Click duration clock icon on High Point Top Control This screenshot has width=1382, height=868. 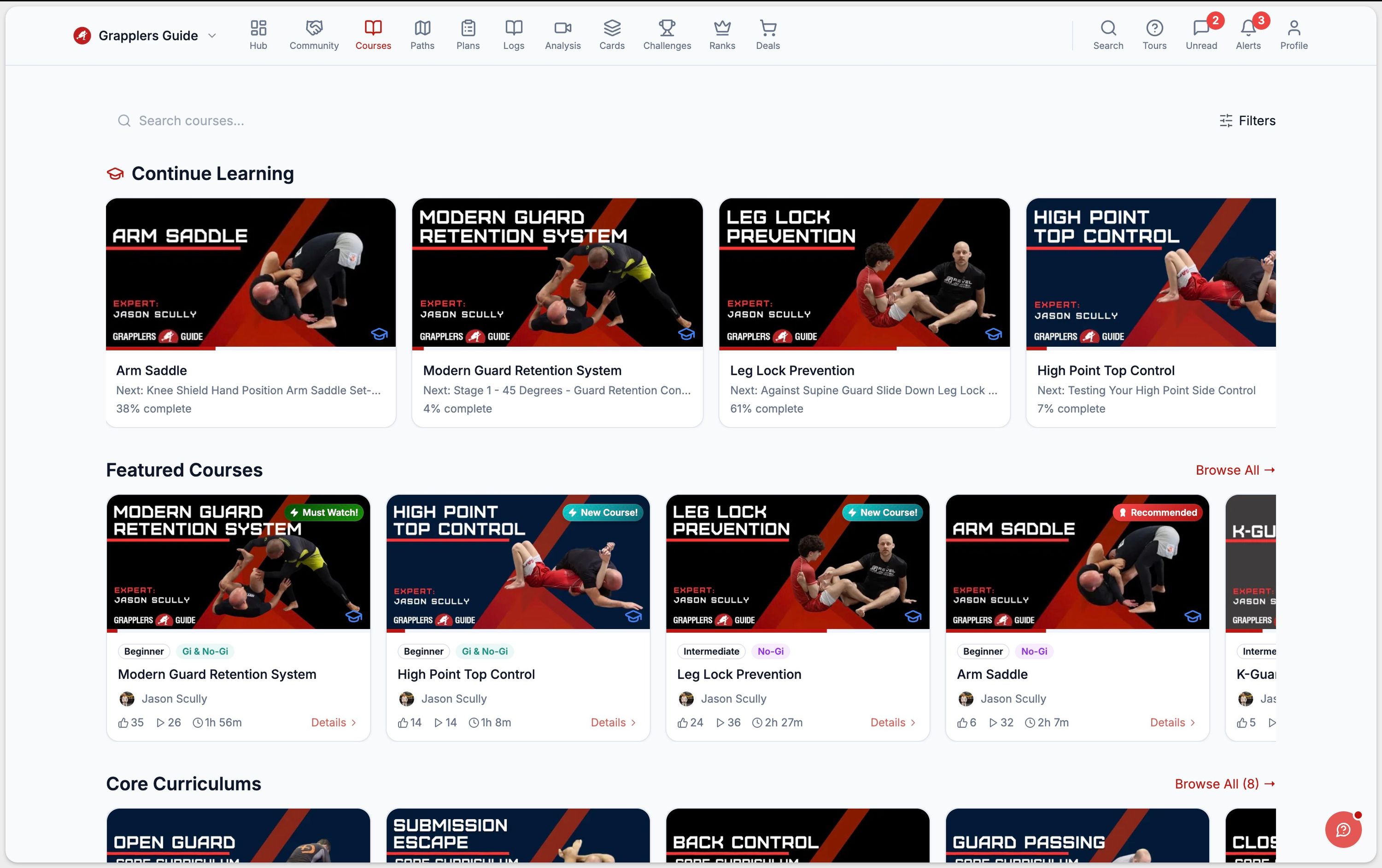point(474,722)
